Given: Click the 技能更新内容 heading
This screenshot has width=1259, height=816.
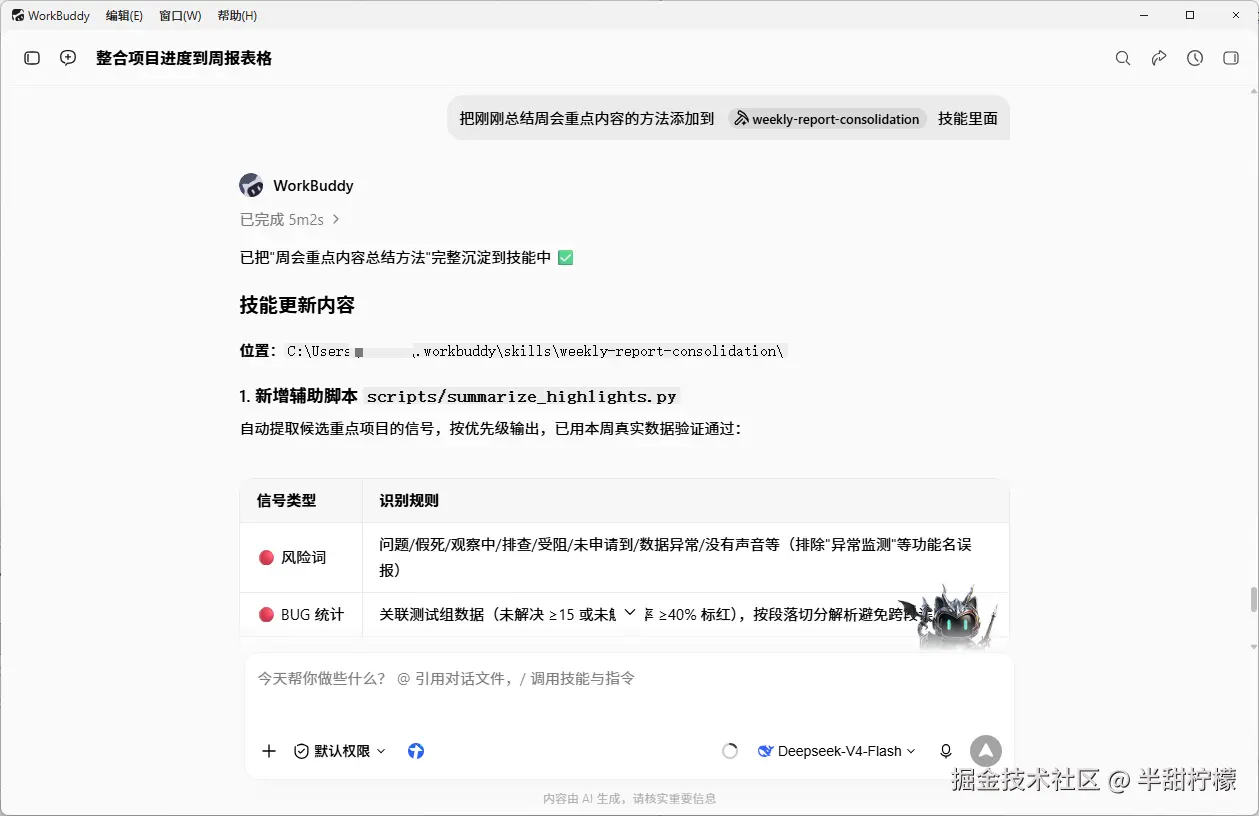Looking at the screenshot, I should pyautogui.click(x=297, y=305).
